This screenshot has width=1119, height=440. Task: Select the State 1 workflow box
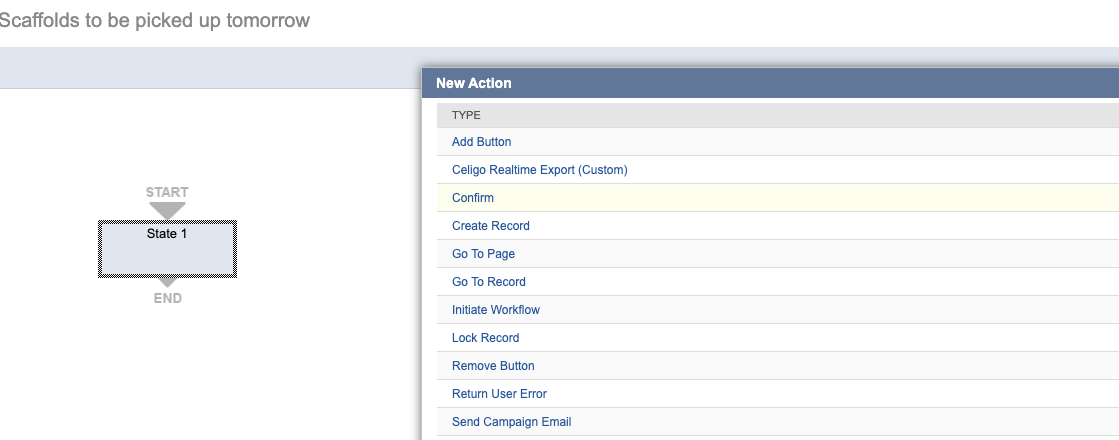(167, 249)
